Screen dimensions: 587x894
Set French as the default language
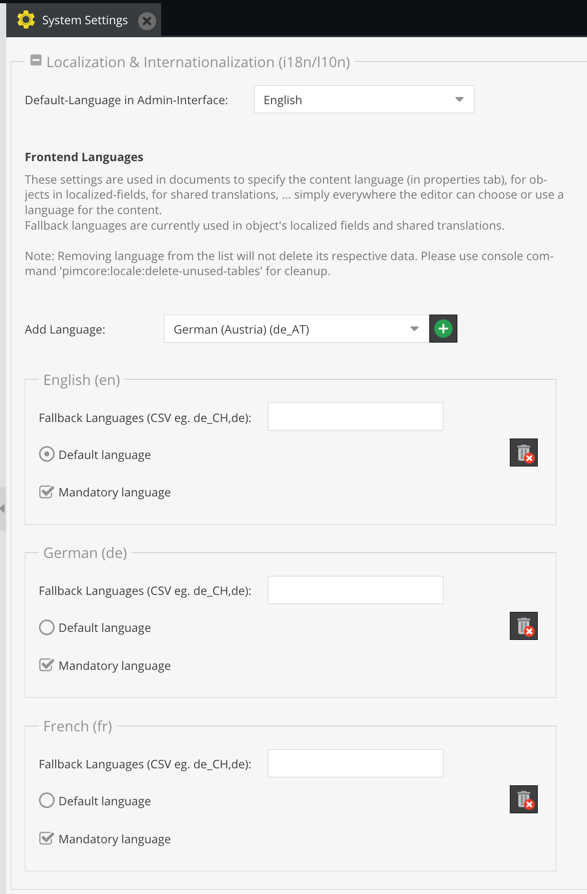47,800
